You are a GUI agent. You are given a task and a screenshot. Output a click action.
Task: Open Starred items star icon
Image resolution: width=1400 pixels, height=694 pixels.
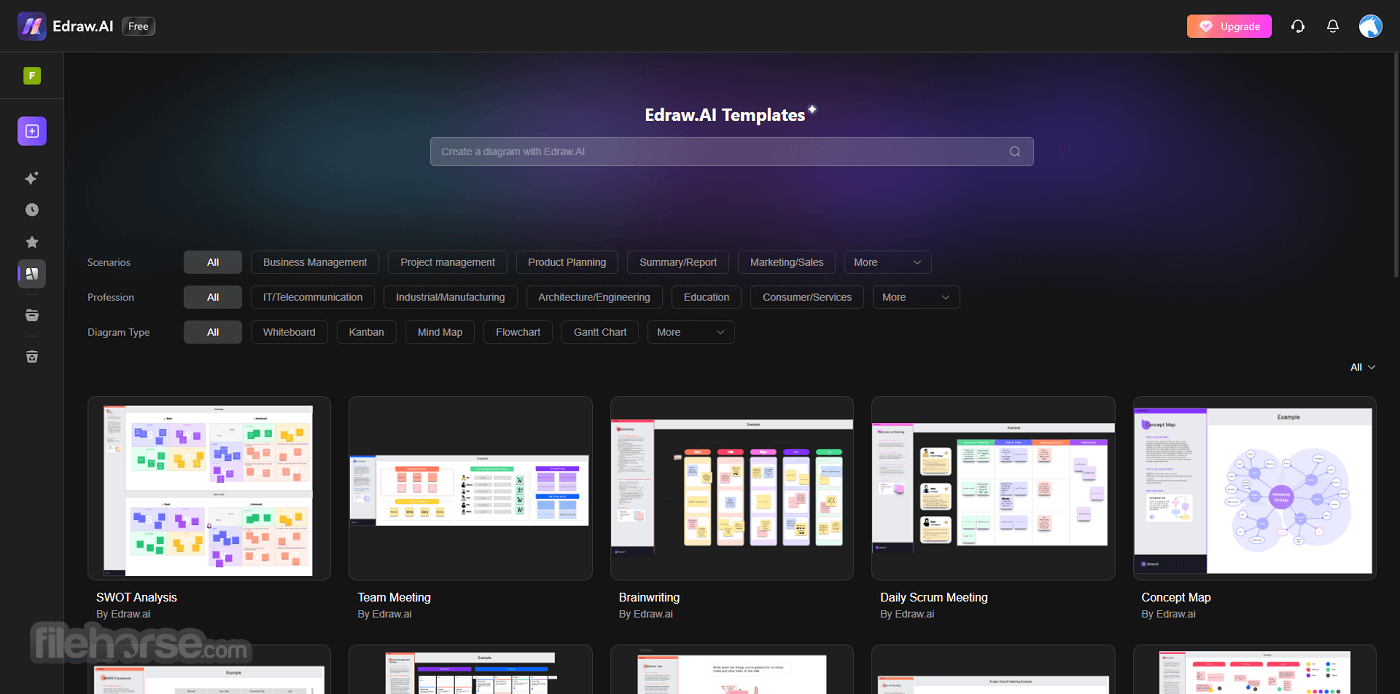coord(32,242)
